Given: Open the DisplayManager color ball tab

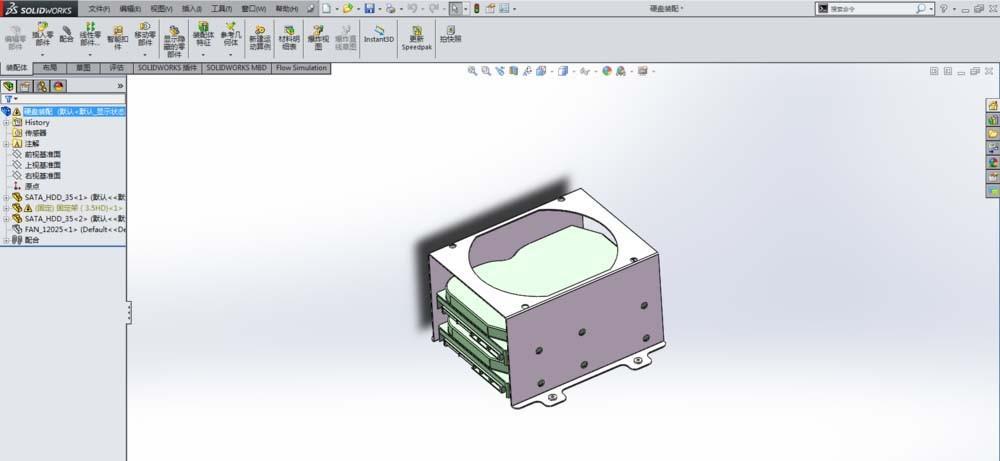Looking at the screenshot, I should pos(58,85).
